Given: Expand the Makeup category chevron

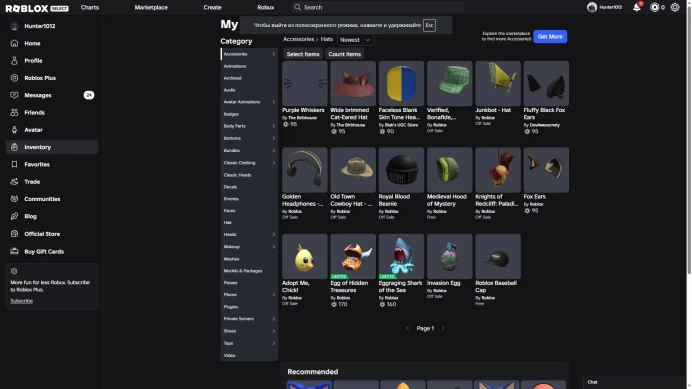Looking at the screenshot, I should [x=274, y=247].
